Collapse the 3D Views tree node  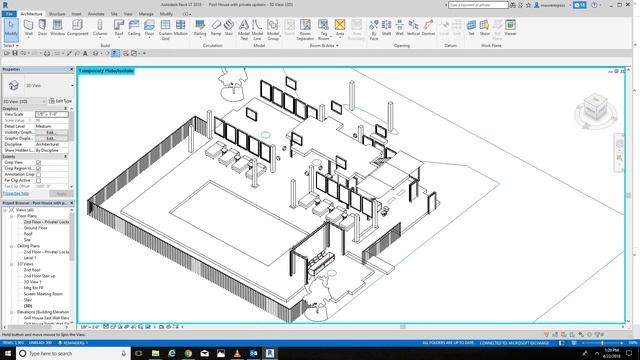[11, 264]
